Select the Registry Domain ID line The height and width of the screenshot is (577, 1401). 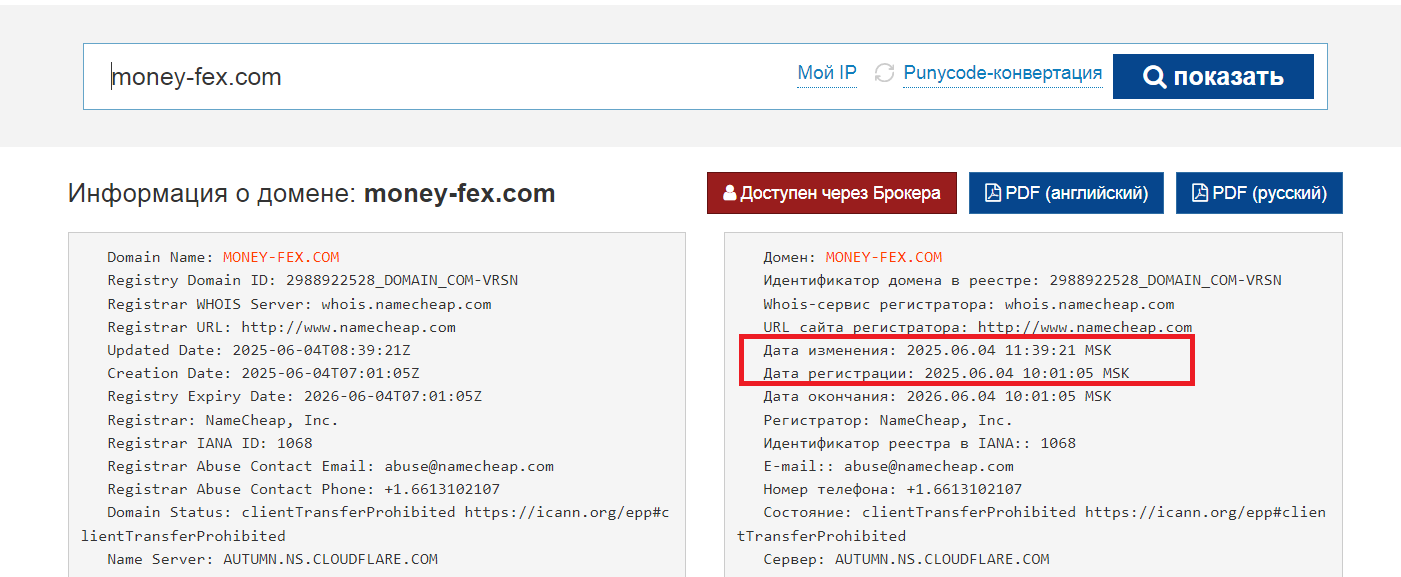(312, 280)
